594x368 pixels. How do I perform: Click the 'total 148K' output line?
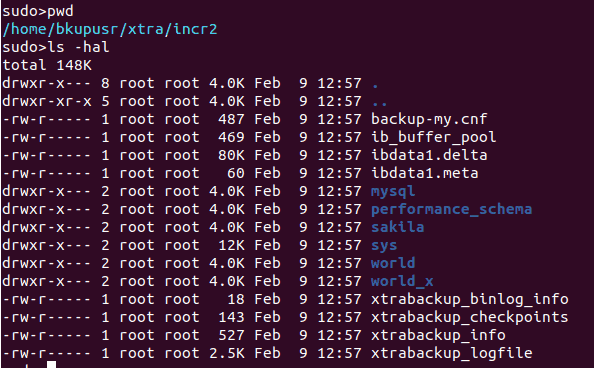(x=47, y=65)
